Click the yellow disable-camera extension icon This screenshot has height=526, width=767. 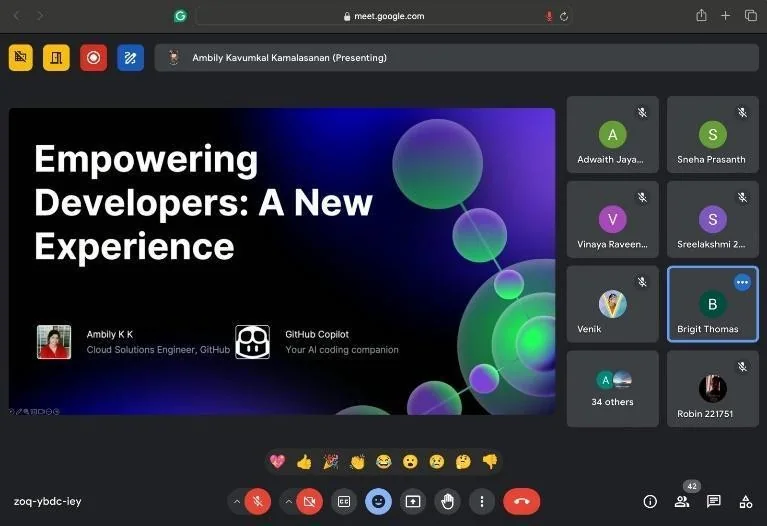[x=21, y=58]
